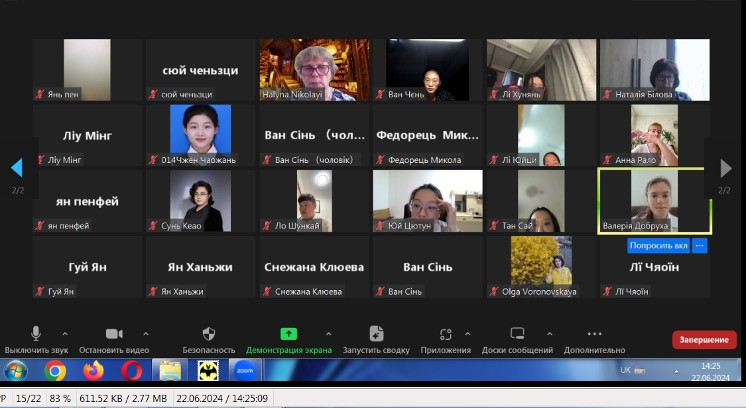
Task: Click UK keyboard language indicator in tray
Action: (x=625, y=369)
